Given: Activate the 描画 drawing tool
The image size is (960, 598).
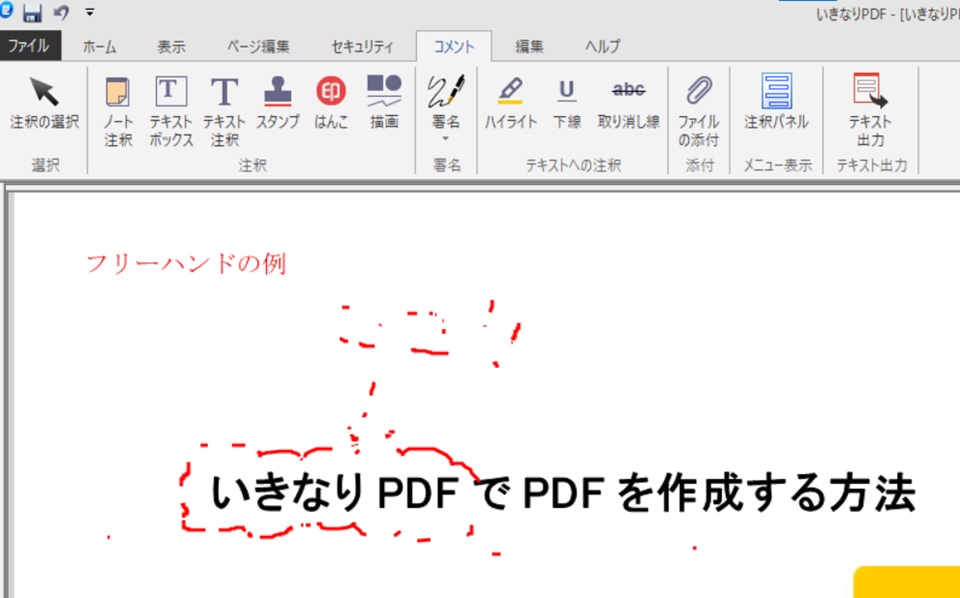Looking at the screenshot, I should click(384, 104).
